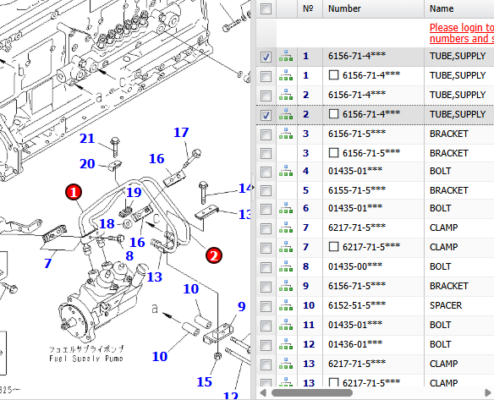Click hierarchy icon for row 6 BOLT
The image size is (494, 400).
tap(286, 208)
